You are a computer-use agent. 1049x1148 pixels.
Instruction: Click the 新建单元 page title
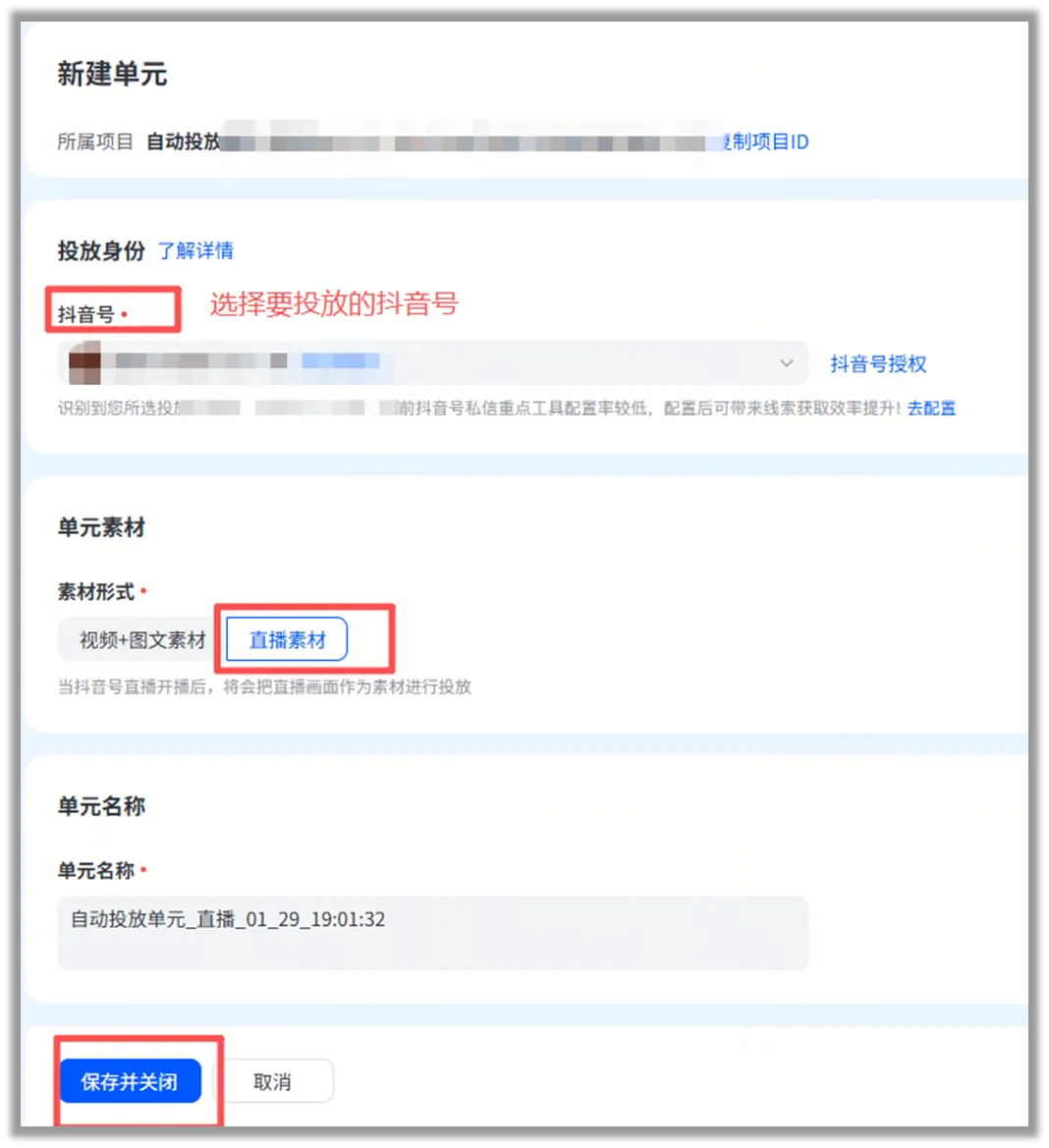(112, 74)
